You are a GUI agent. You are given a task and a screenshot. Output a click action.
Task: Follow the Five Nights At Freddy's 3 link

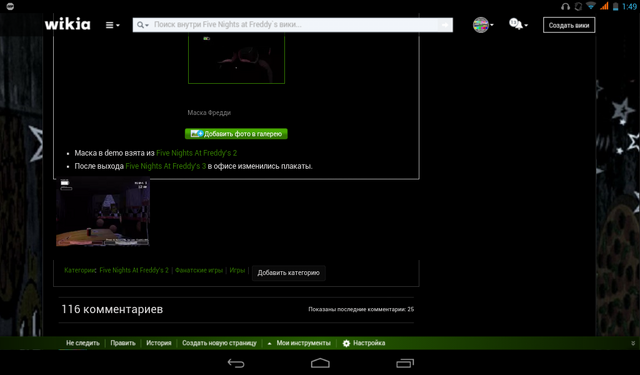165,166
